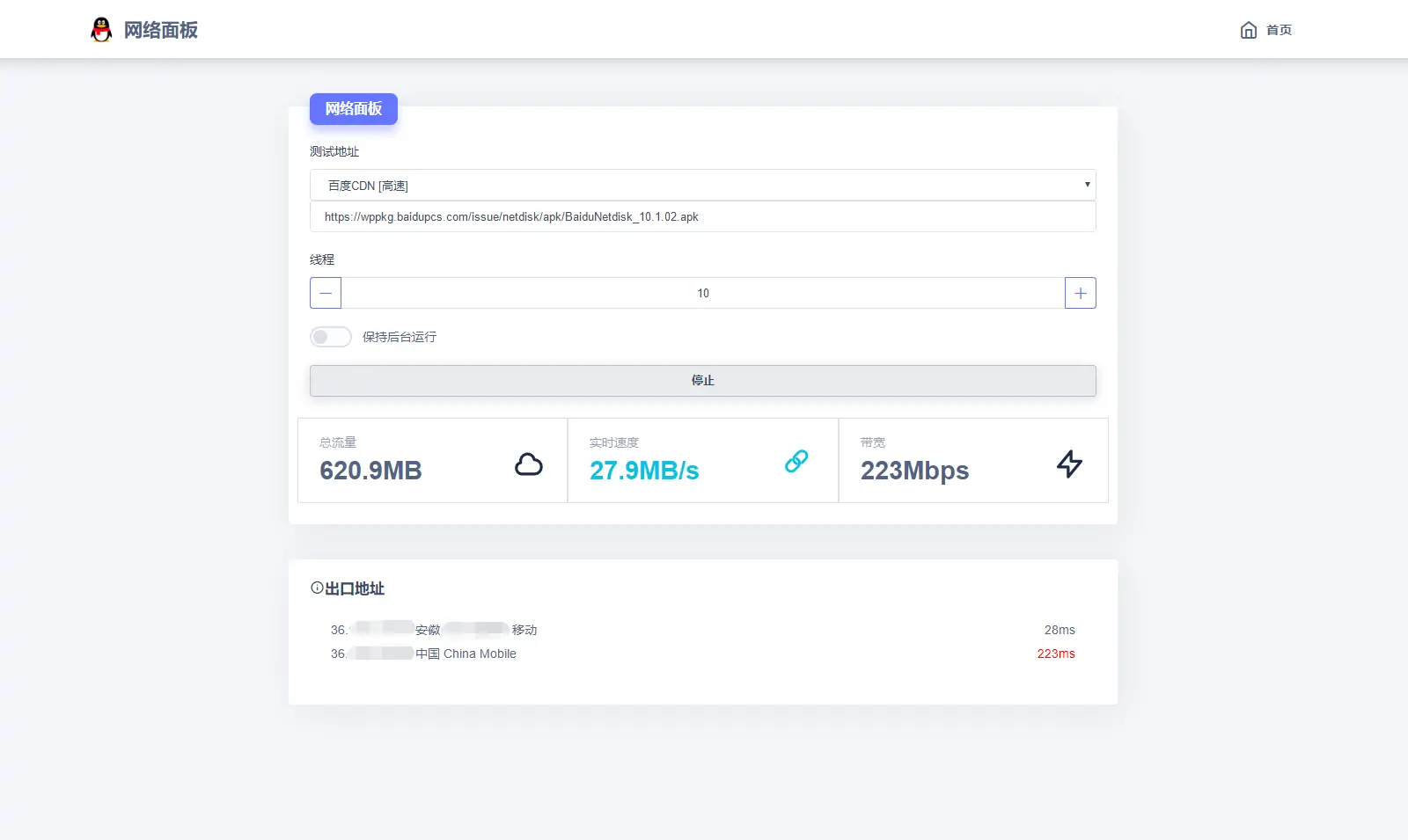Viewport: 1408px width, 840px height.
Task: Click the home icon in header
Action: 1248,30
